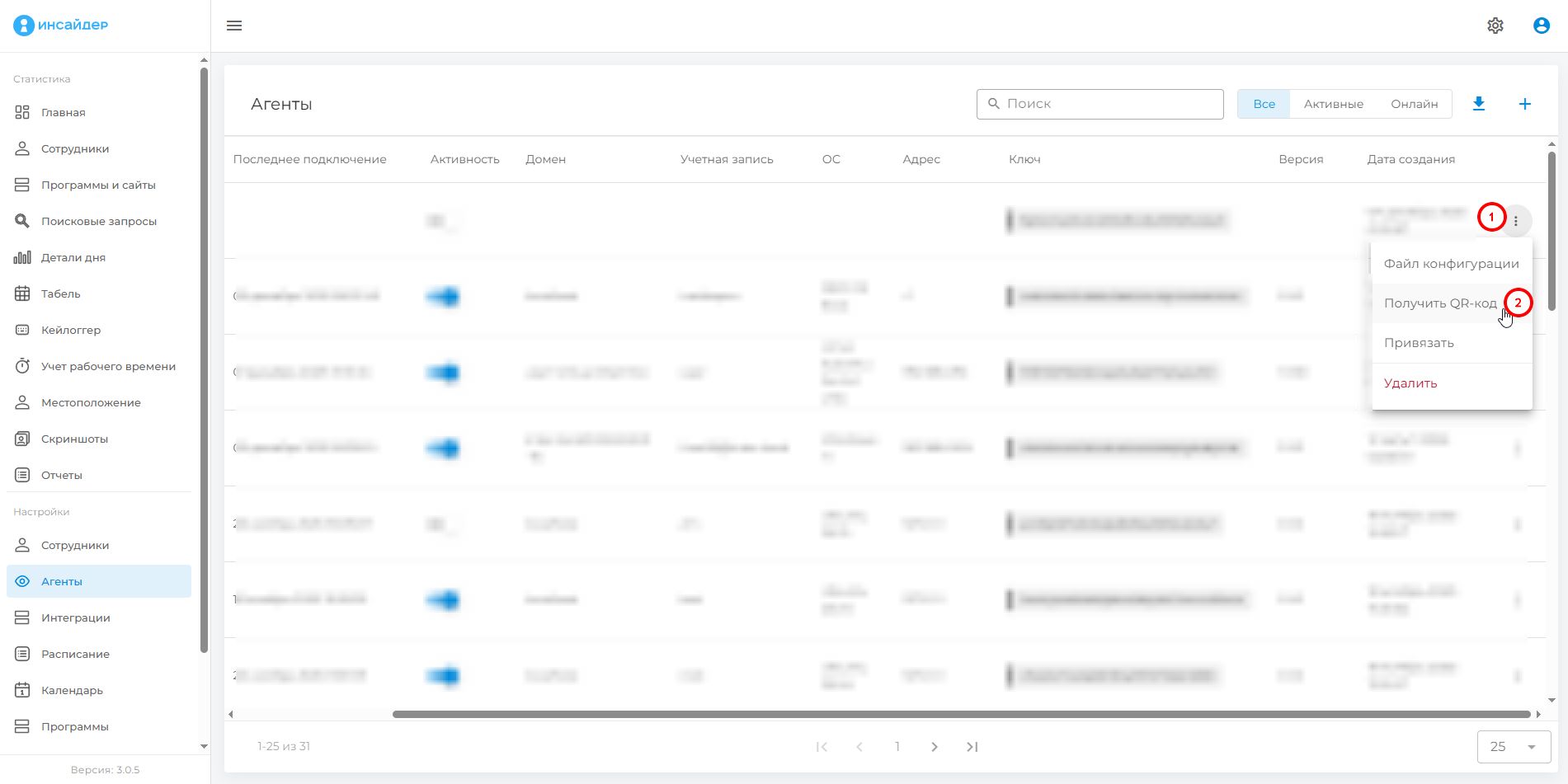The height and width of the screenshot is (784, 1568).
Task: Go to Screenshots in the sidebar
Action: 74,439
